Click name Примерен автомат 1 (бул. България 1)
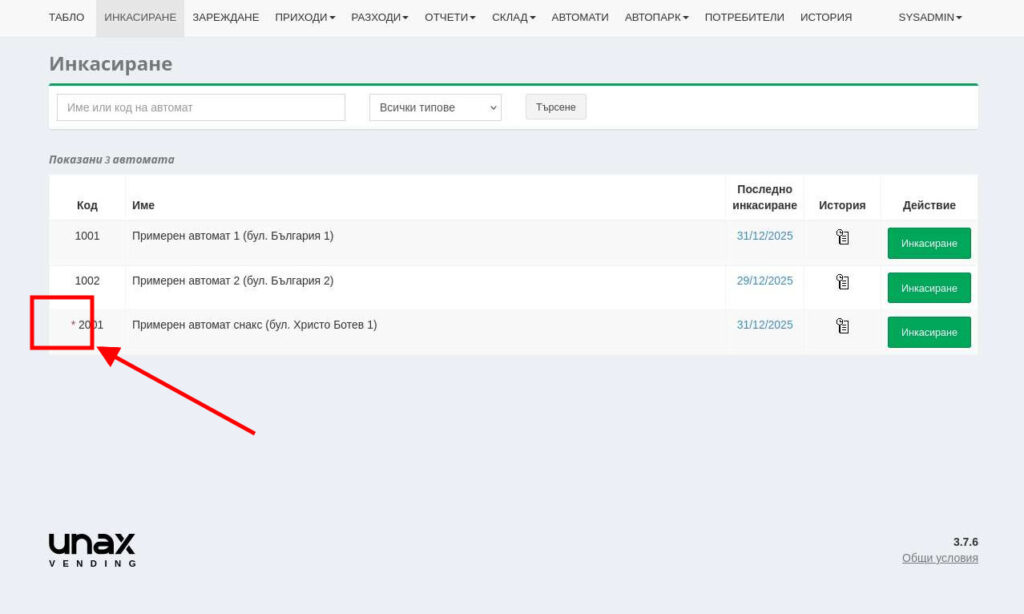Image resolution: width=1024 pixels, height=614 pixels. click(x=232, y=236)
